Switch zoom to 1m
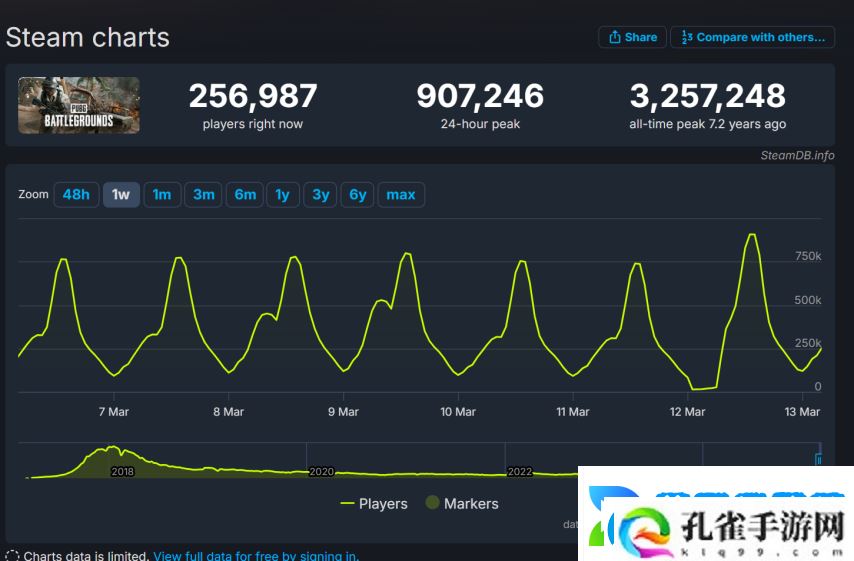This screenshot has height=561, width=854. point(162,194)
